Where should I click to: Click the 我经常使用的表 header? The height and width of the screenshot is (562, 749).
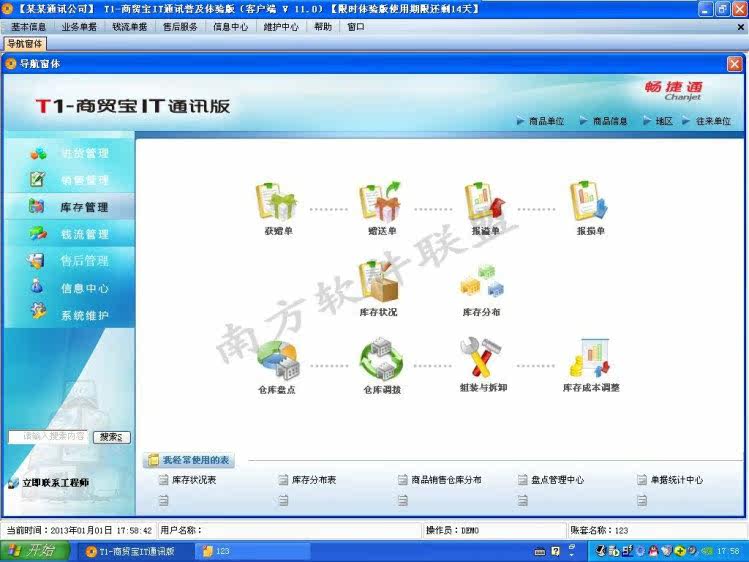coord(189,460)
